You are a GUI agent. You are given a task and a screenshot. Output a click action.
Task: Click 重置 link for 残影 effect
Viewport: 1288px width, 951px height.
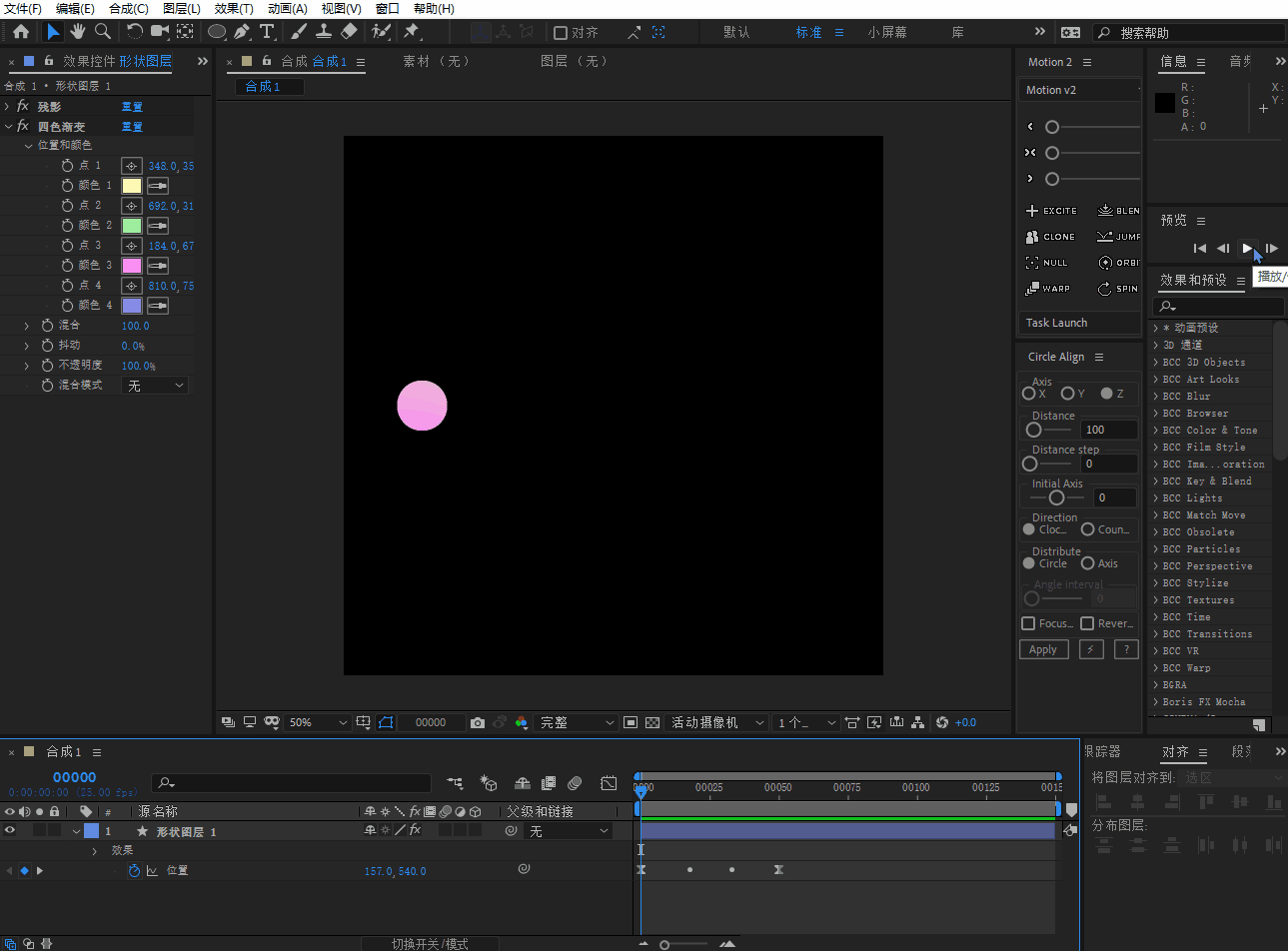pyautogui.click(x=132, y=107)
